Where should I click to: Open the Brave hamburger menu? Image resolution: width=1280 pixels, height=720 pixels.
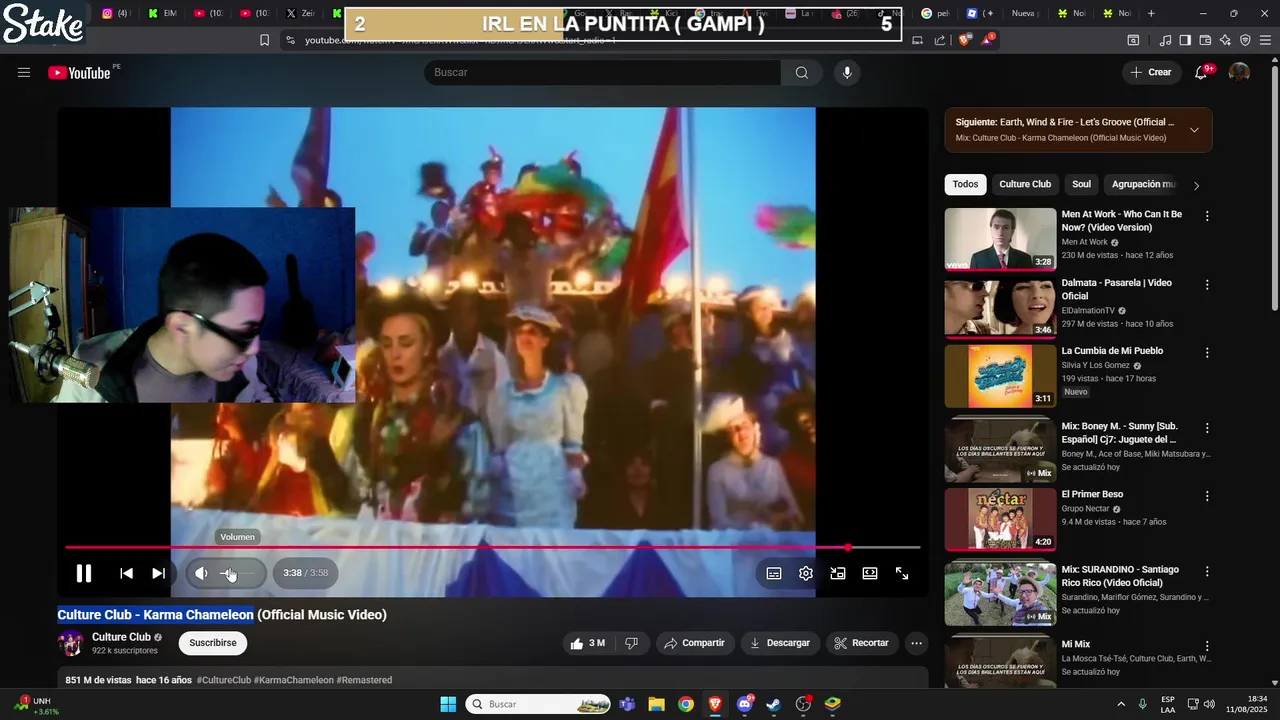[x=1265, y=40]
